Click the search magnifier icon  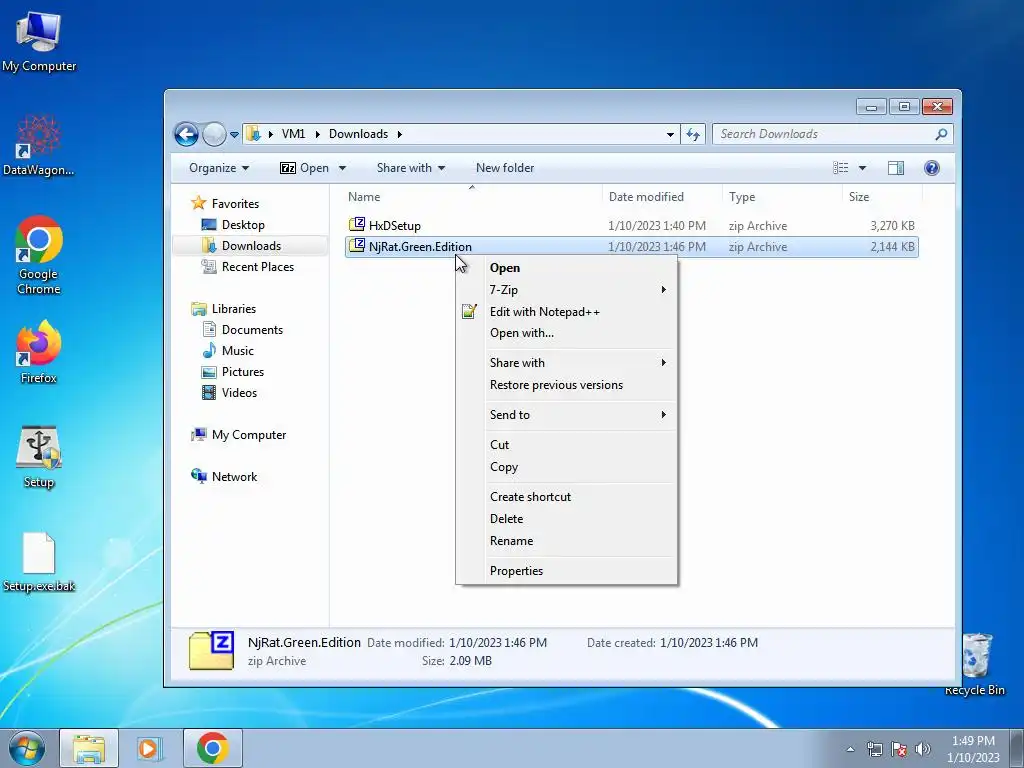941,134
